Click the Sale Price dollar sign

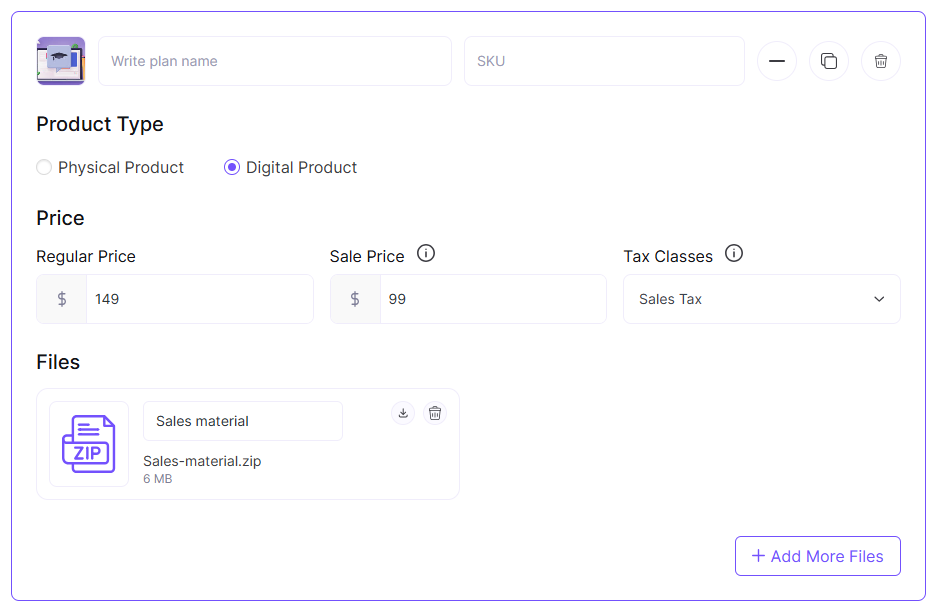pyautogui.click(x=355, y=299)
